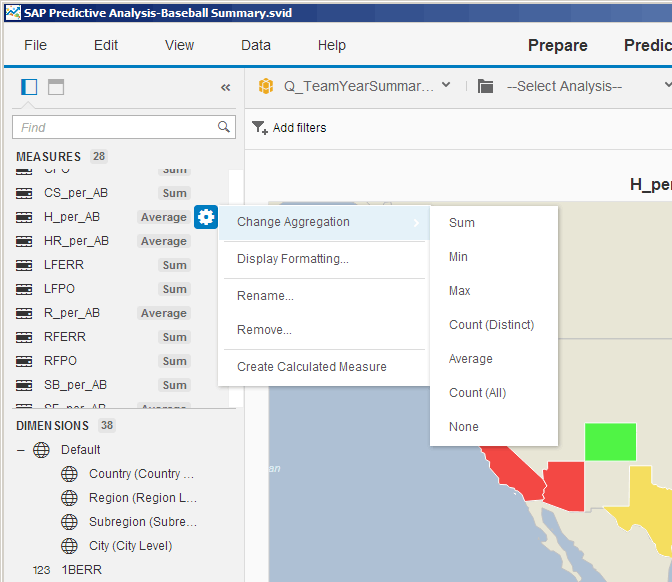Click the Average badge on HR_per_AB
The height and width of the screenshot is (582, 672).
[164, 241]
